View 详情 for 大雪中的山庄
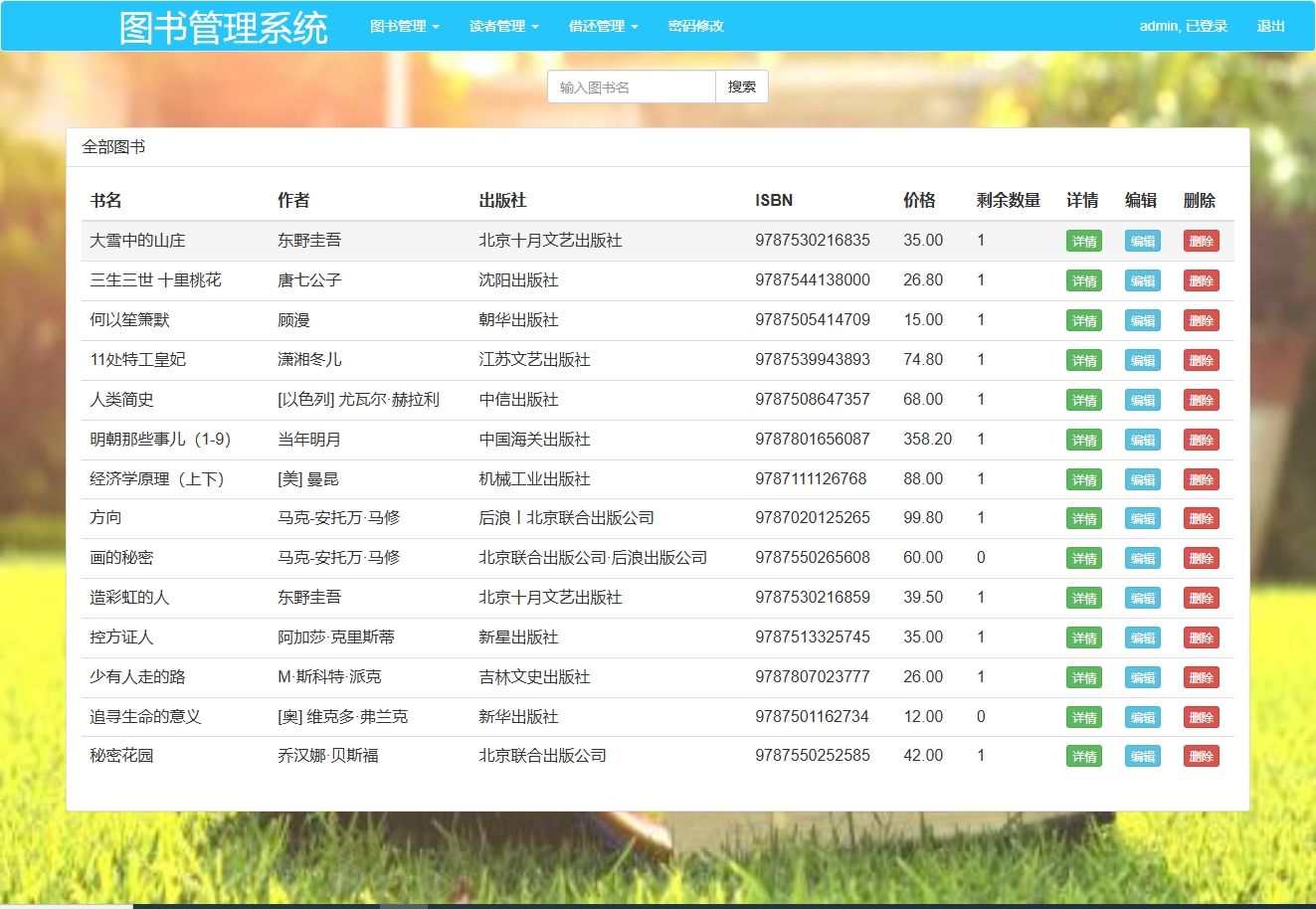 [1083, 240]
